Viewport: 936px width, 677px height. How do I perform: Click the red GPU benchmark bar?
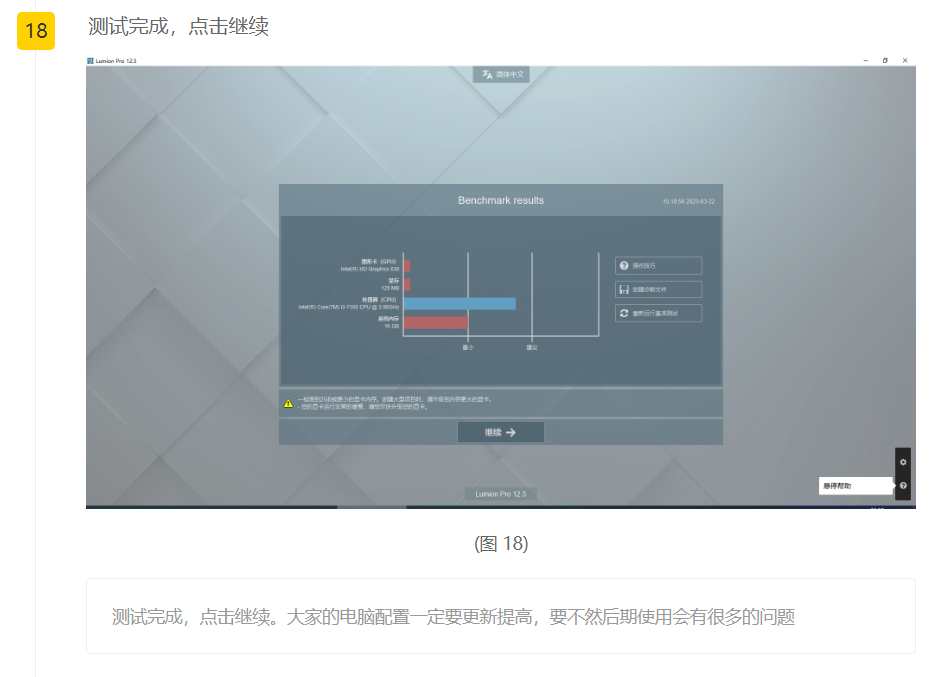[x=406, y=266]
